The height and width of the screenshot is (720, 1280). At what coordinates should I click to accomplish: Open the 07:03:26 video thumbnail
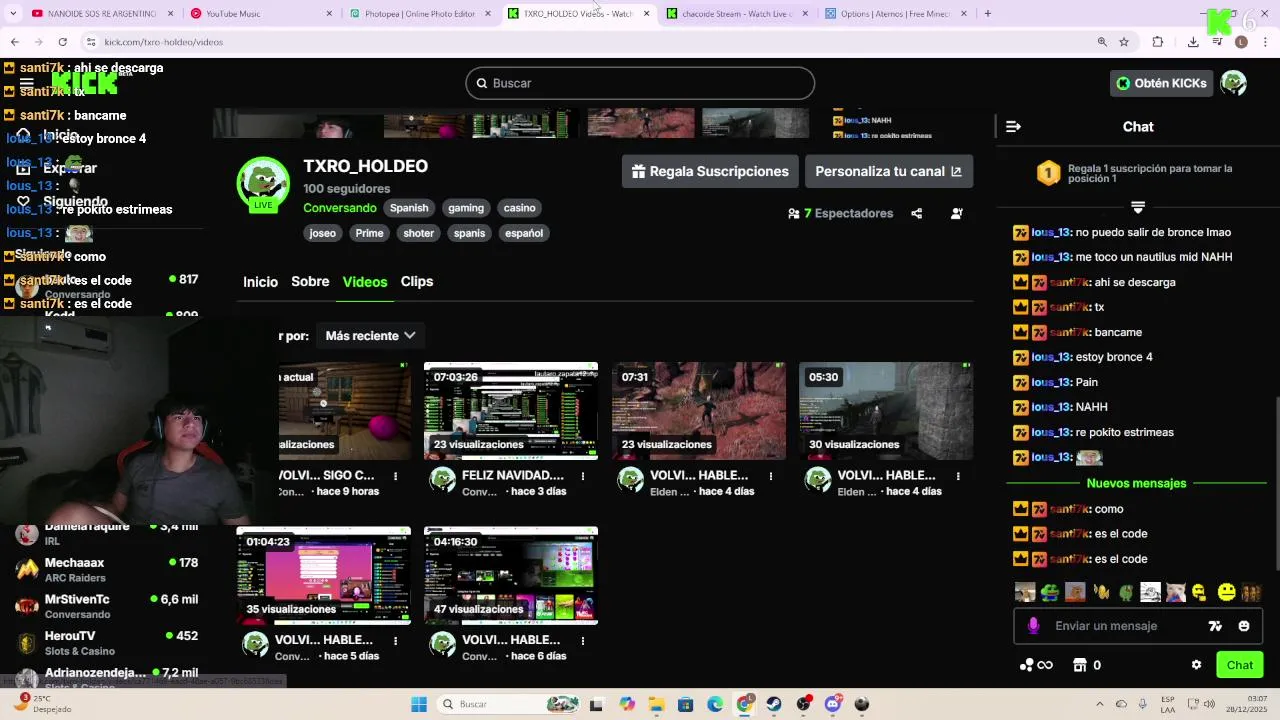(x=511, y=411)
